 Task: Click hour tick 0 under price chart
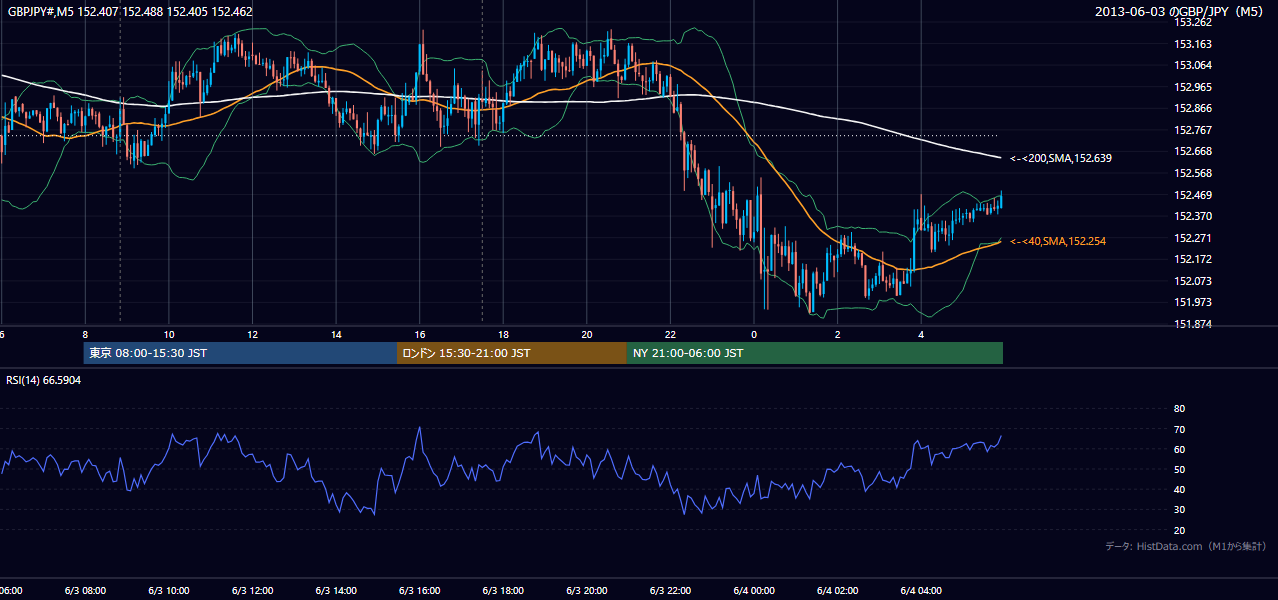tap(754, 335)
